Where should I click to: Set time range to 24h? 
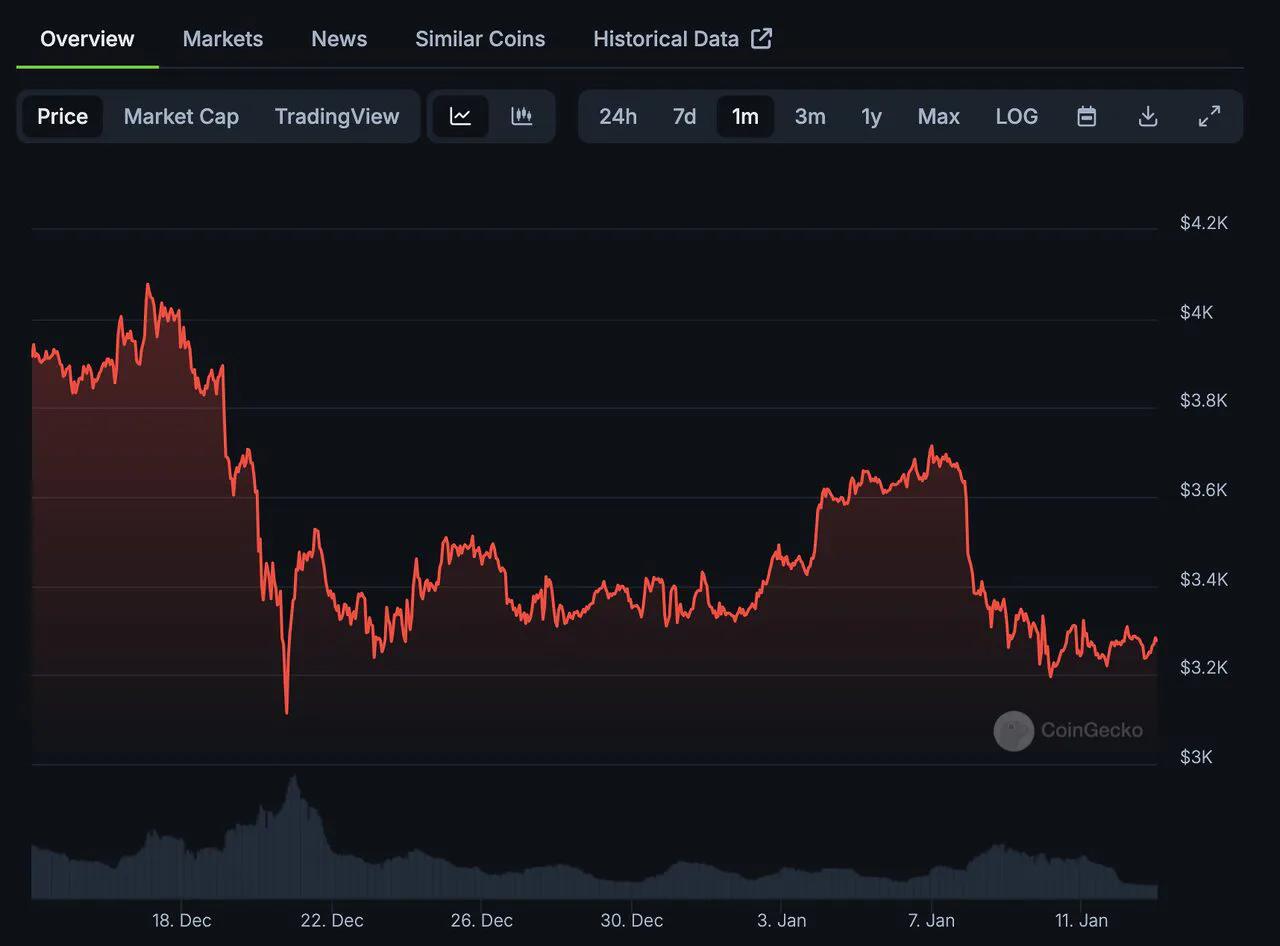click(x=618, y=116)
